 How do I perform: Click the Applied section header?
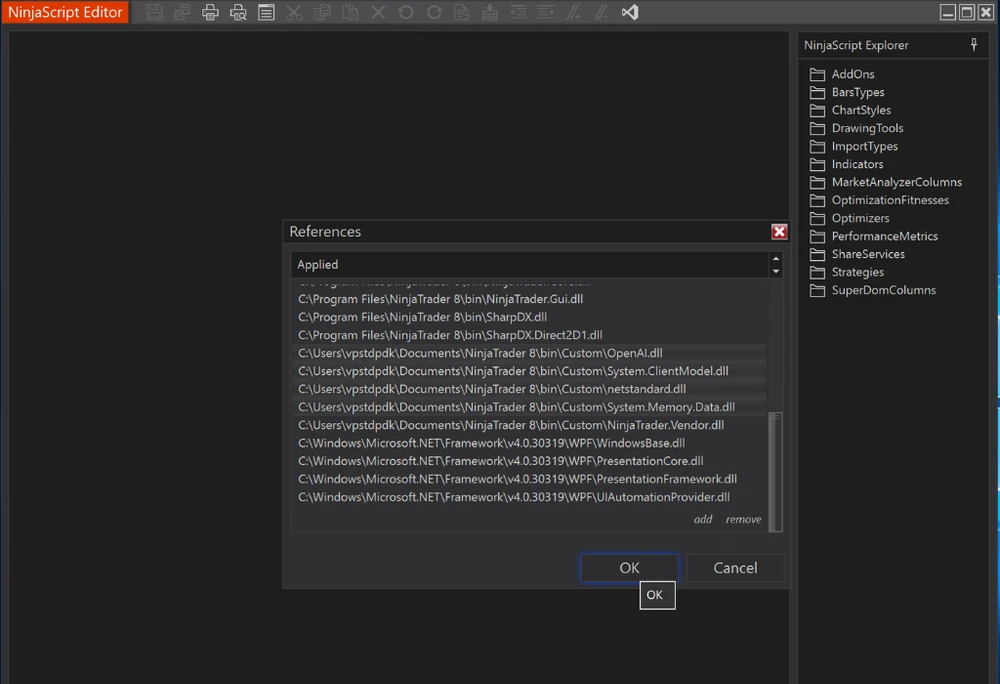[530, 265]
